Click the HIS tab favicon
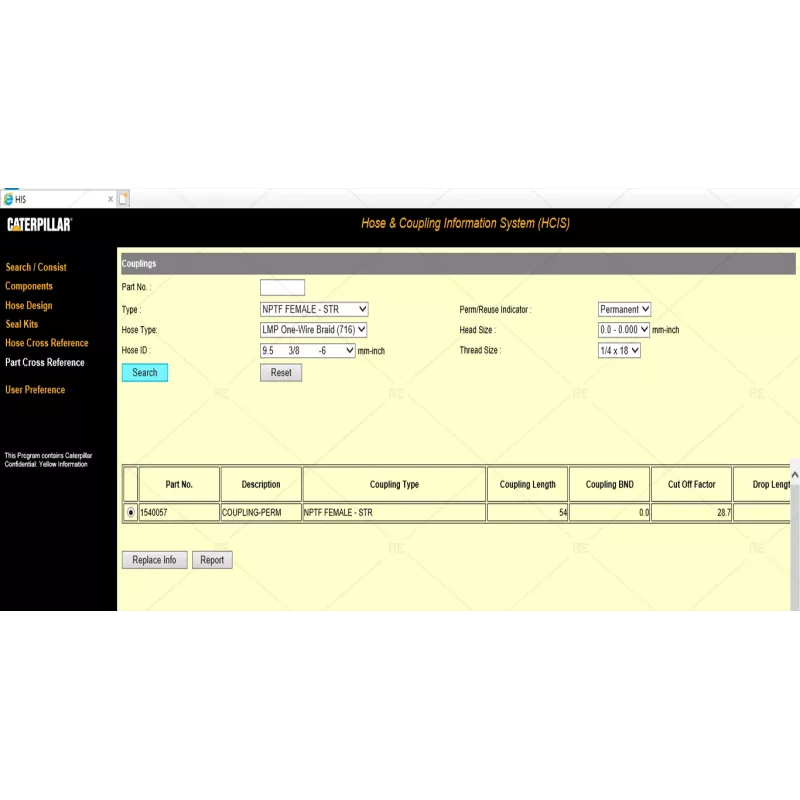800x800 pixels. (x=11, y=198)
